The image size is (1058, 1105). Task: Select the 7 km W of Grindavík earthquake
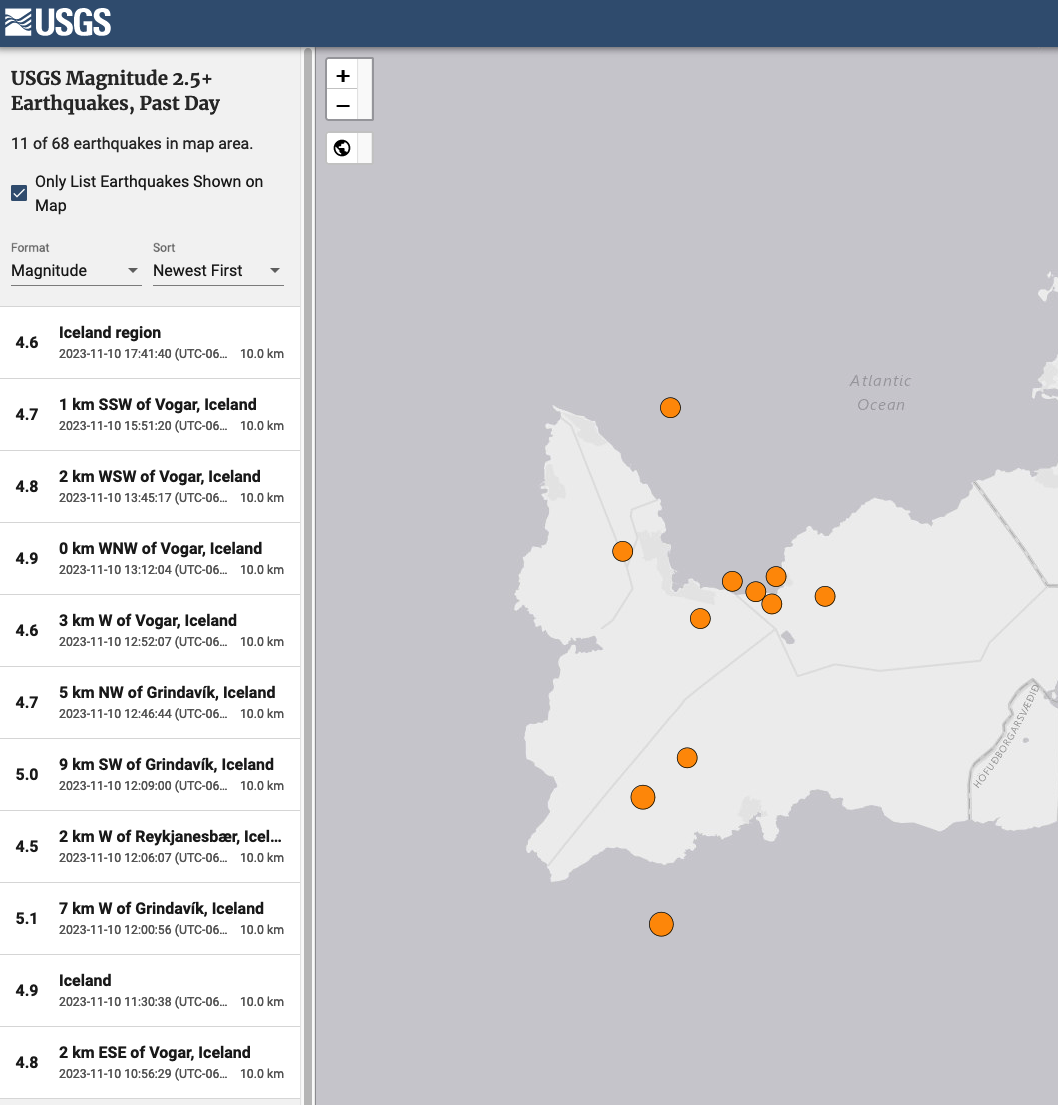[150, 918]
